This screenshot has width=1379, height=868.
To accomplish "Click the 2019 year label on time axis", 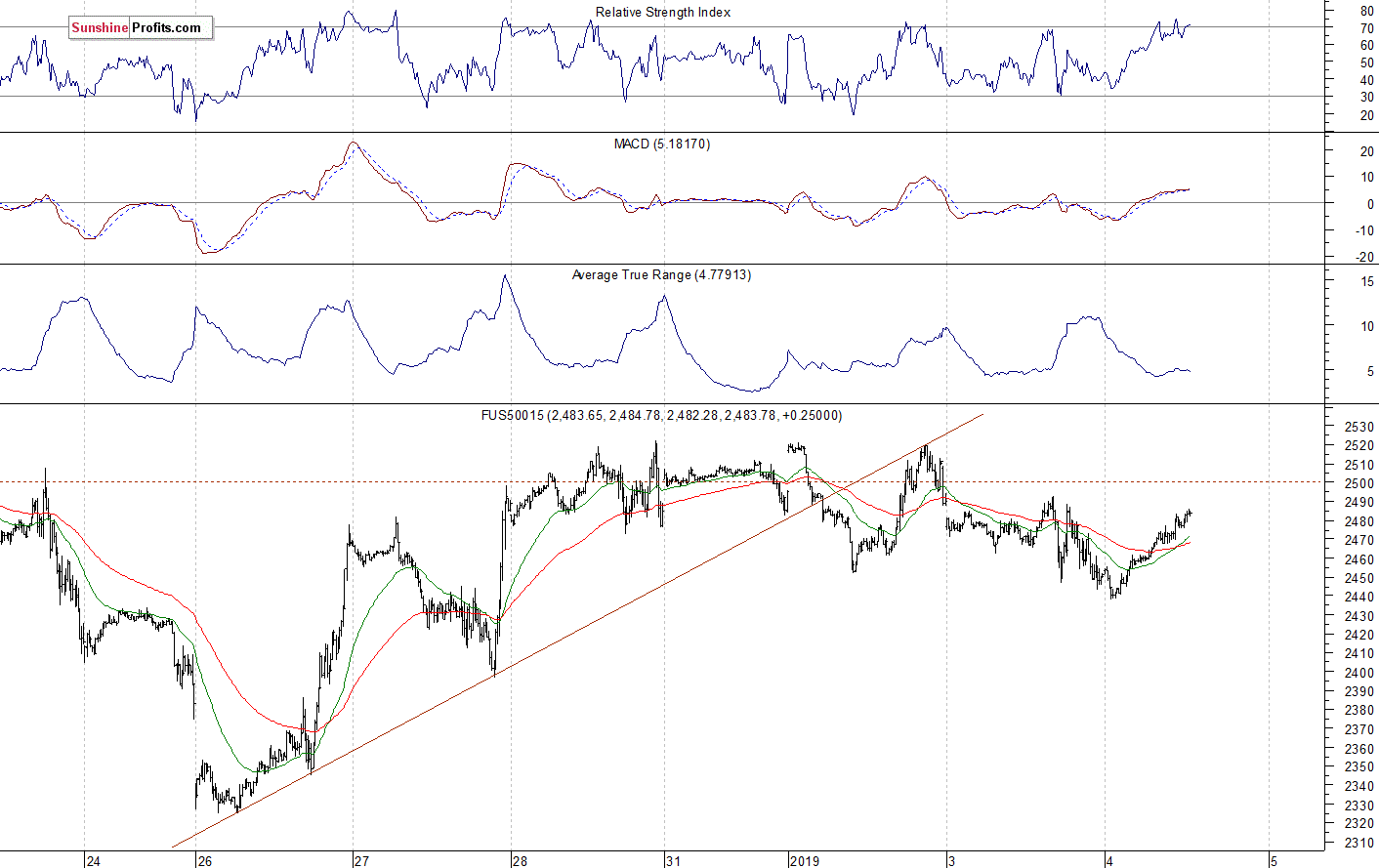I will (805, 861).
